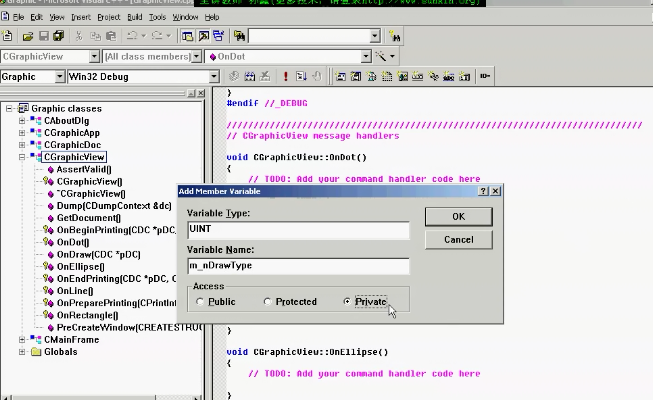Click the OnDot() method icon in tree
The height and width of the screenshot is (400, 653).
point(48,242)
